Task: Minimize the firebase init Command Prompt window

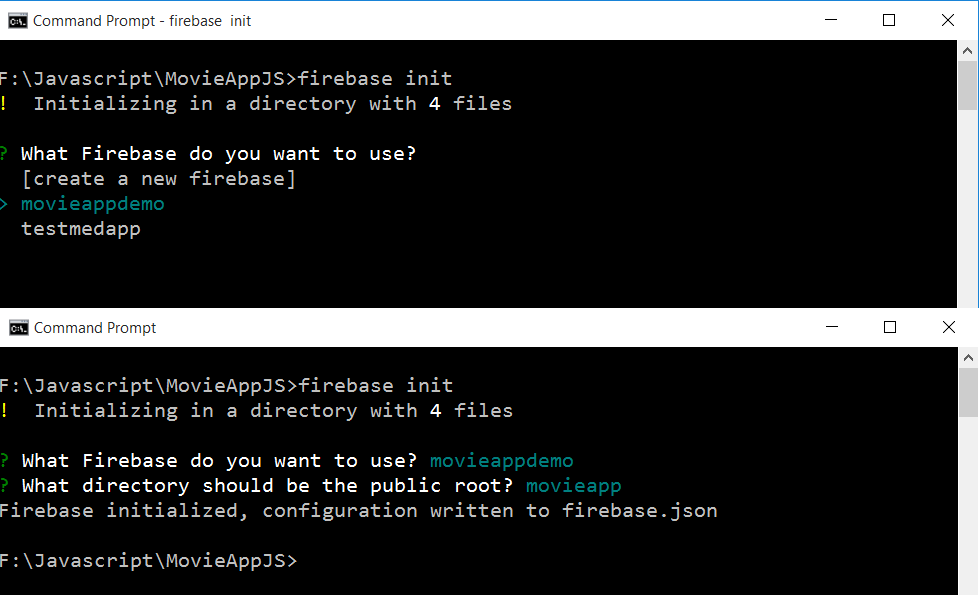Action: click(831, 20)
